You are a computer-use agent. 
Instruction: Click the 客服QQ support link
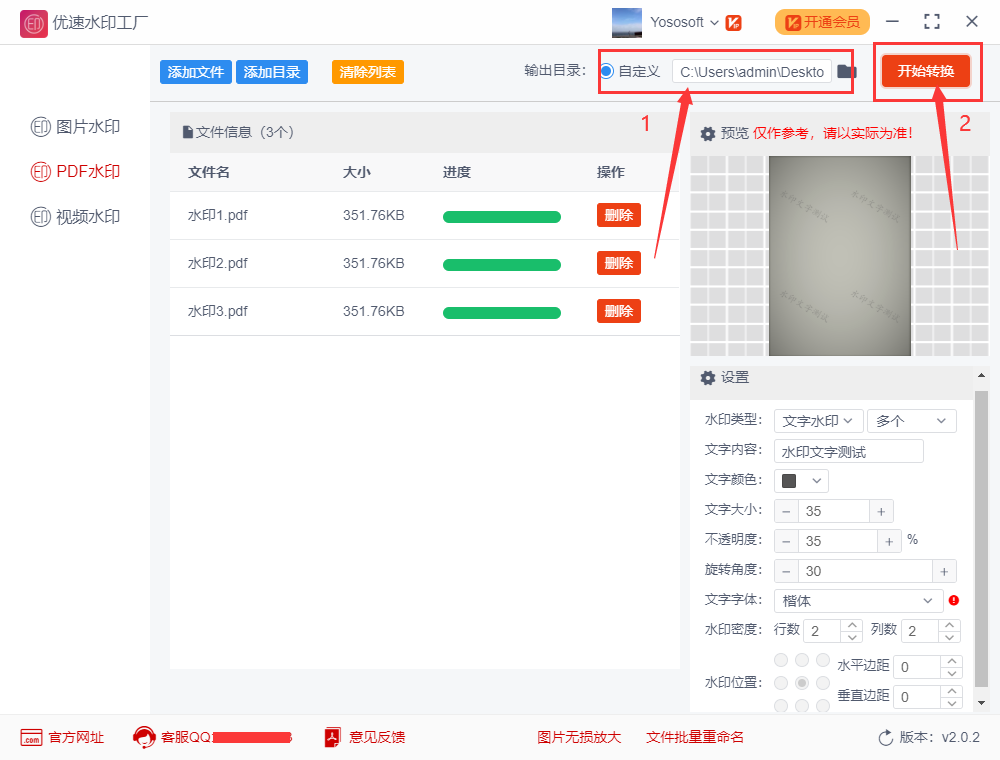click(212, 738)
